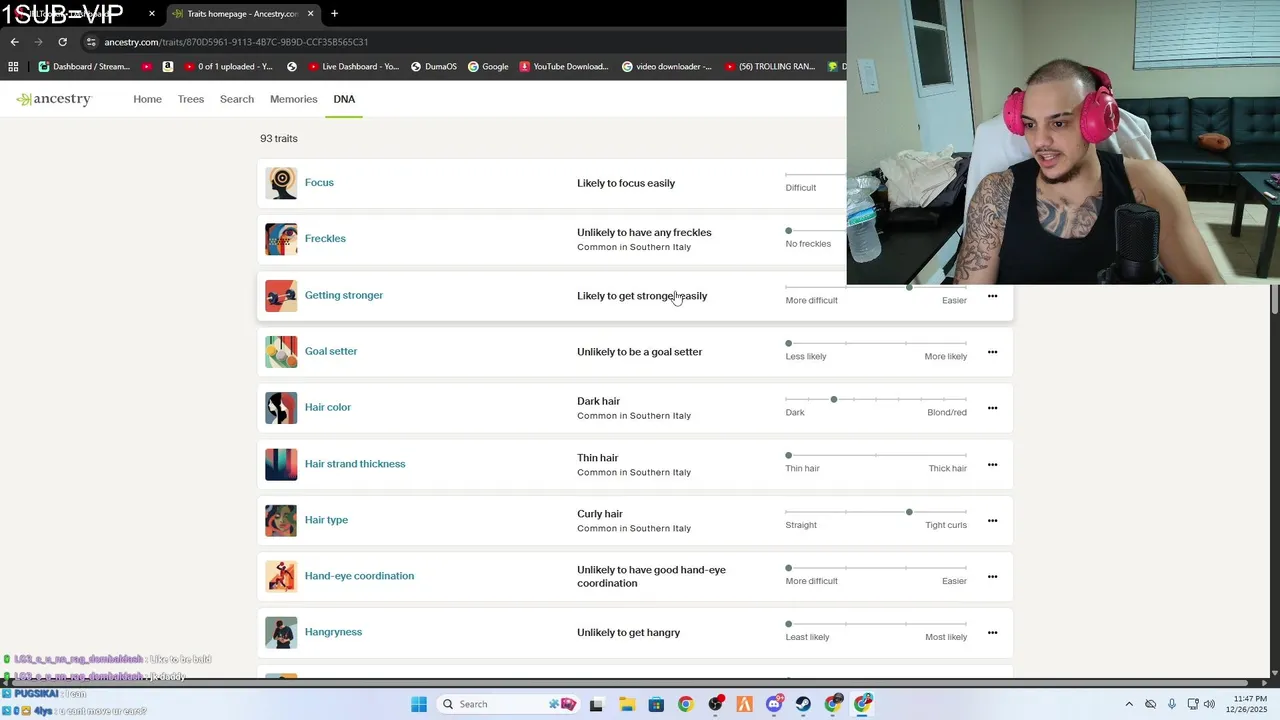Open File Explorer from the taskbar

coord(626,704)
